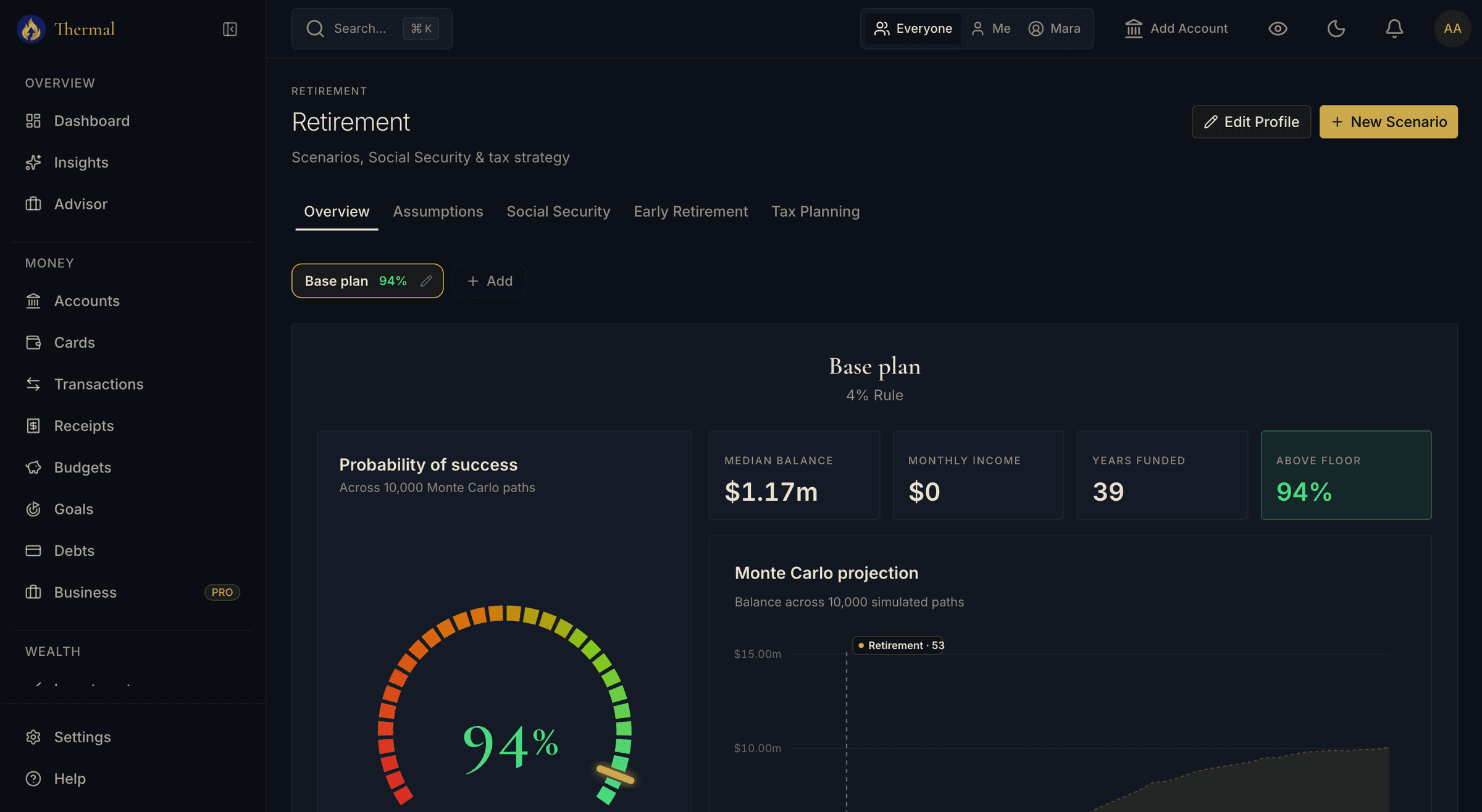Click the Edit Profile button

click(1251, 122)
